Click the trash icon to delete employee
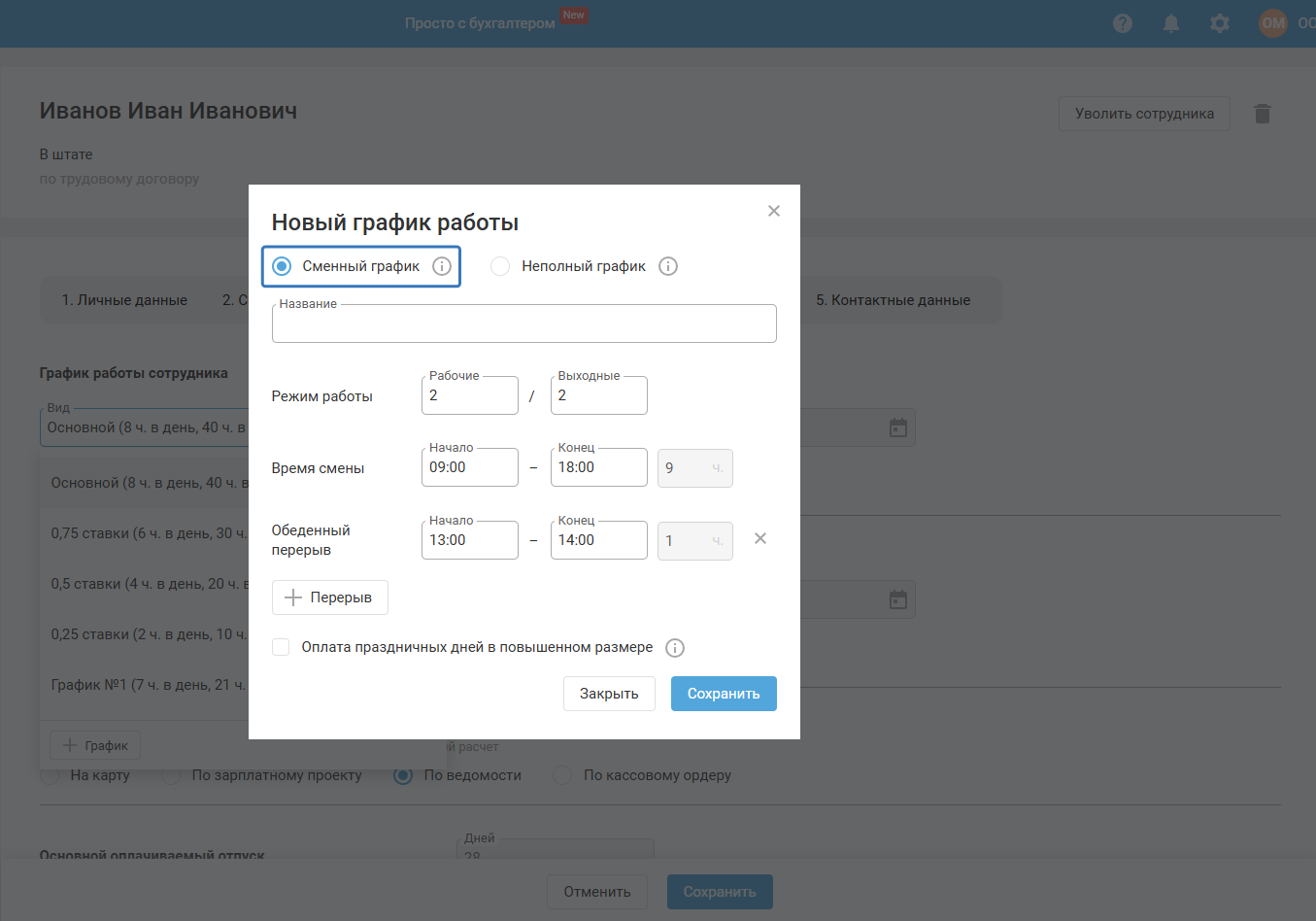Viewport: 1316px width, 921px height. [x=1263, y=114]
